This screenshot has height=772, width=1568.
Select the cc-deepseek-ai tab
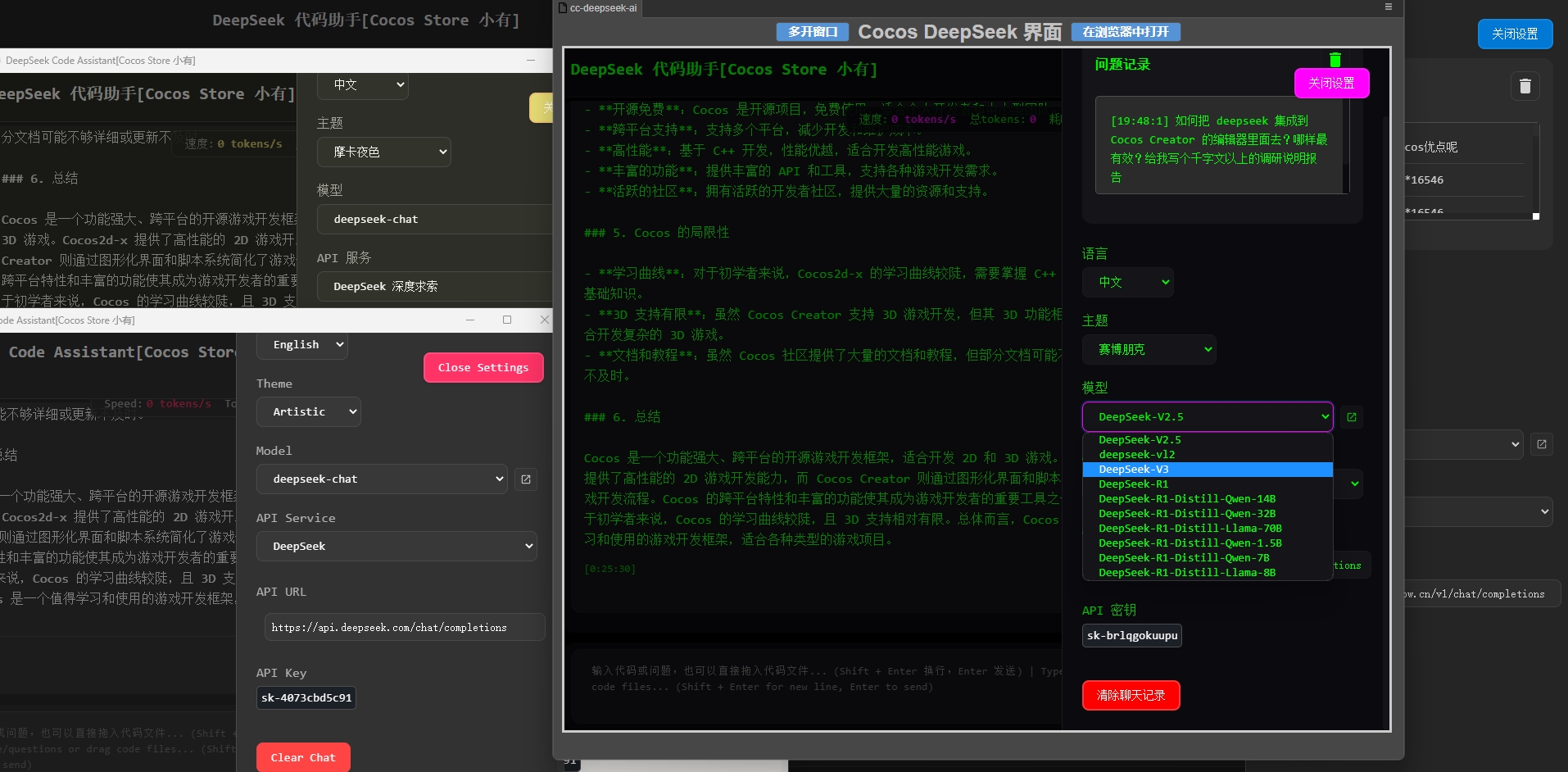[x=599, y=8]
